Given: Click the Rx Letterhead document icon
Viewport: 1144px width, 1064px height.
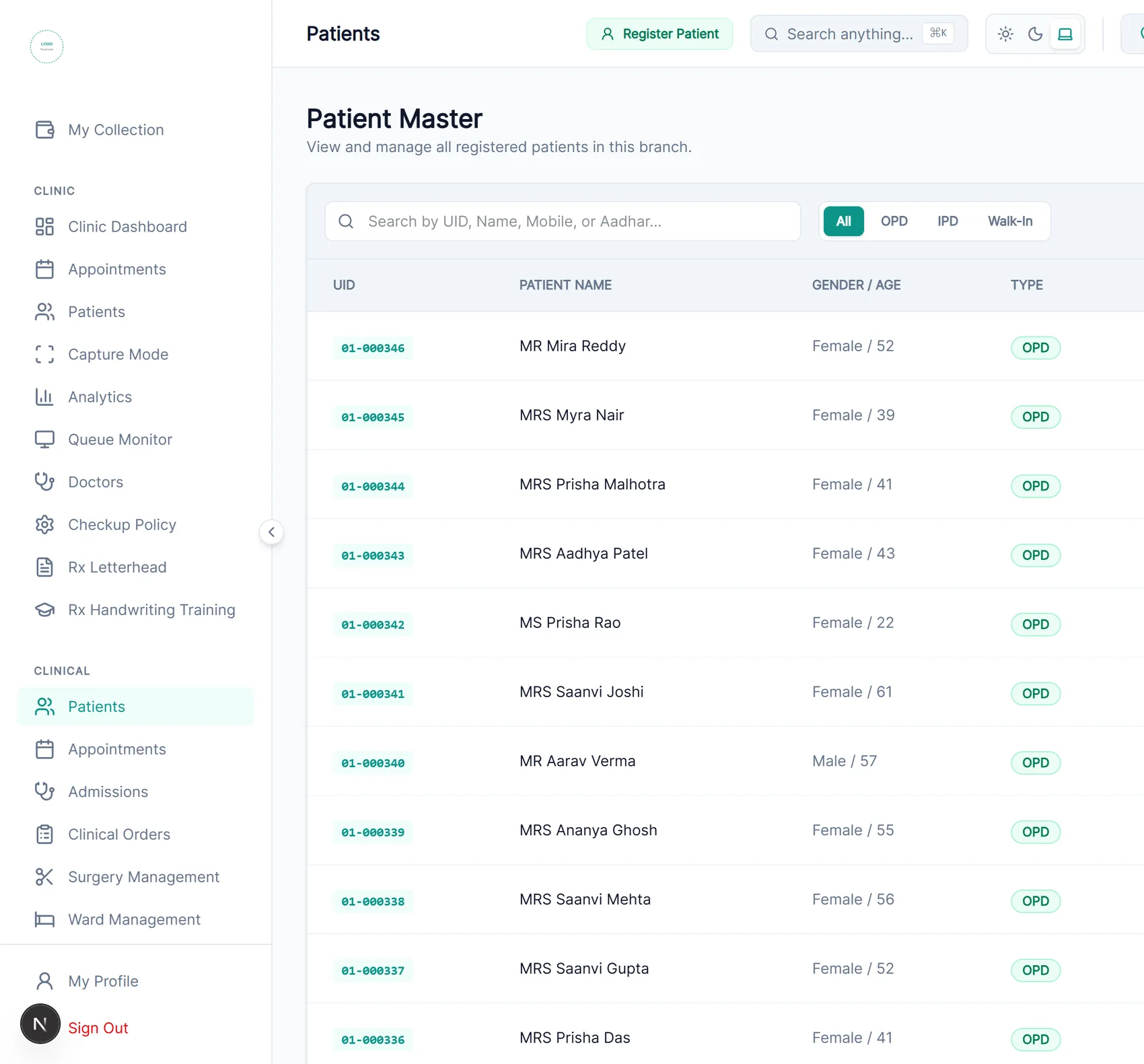Looking at the screenshot, I should [x=44, y=567].
